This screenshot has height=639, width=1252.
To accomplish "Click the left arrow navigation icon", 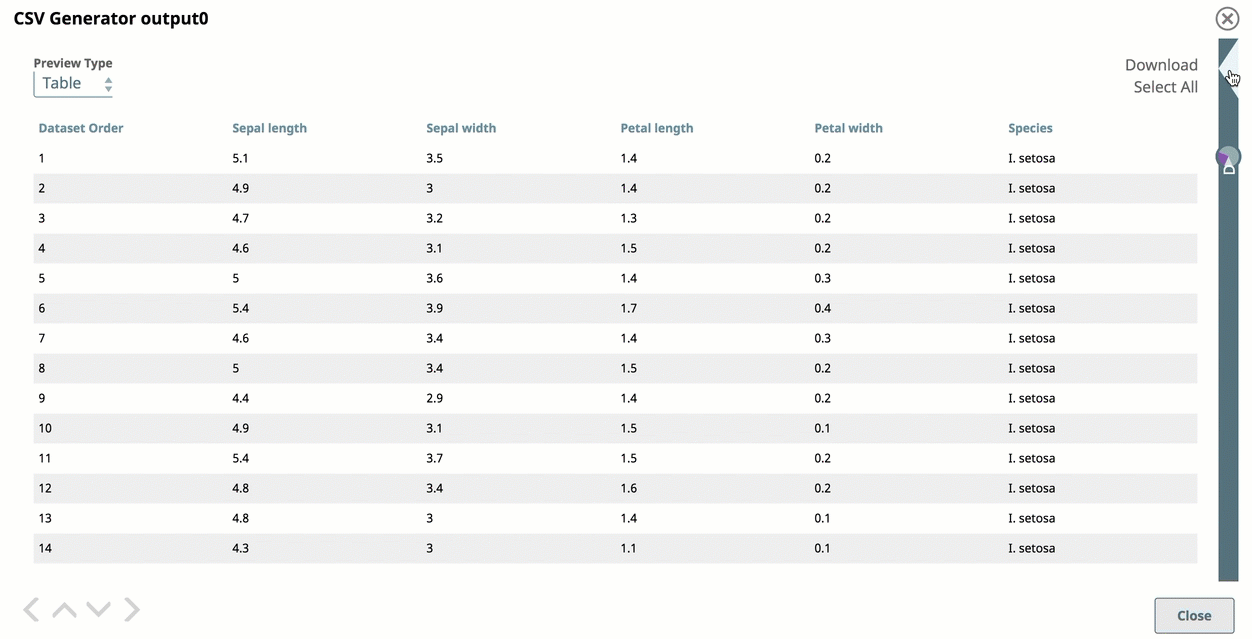I will point(32,609).
